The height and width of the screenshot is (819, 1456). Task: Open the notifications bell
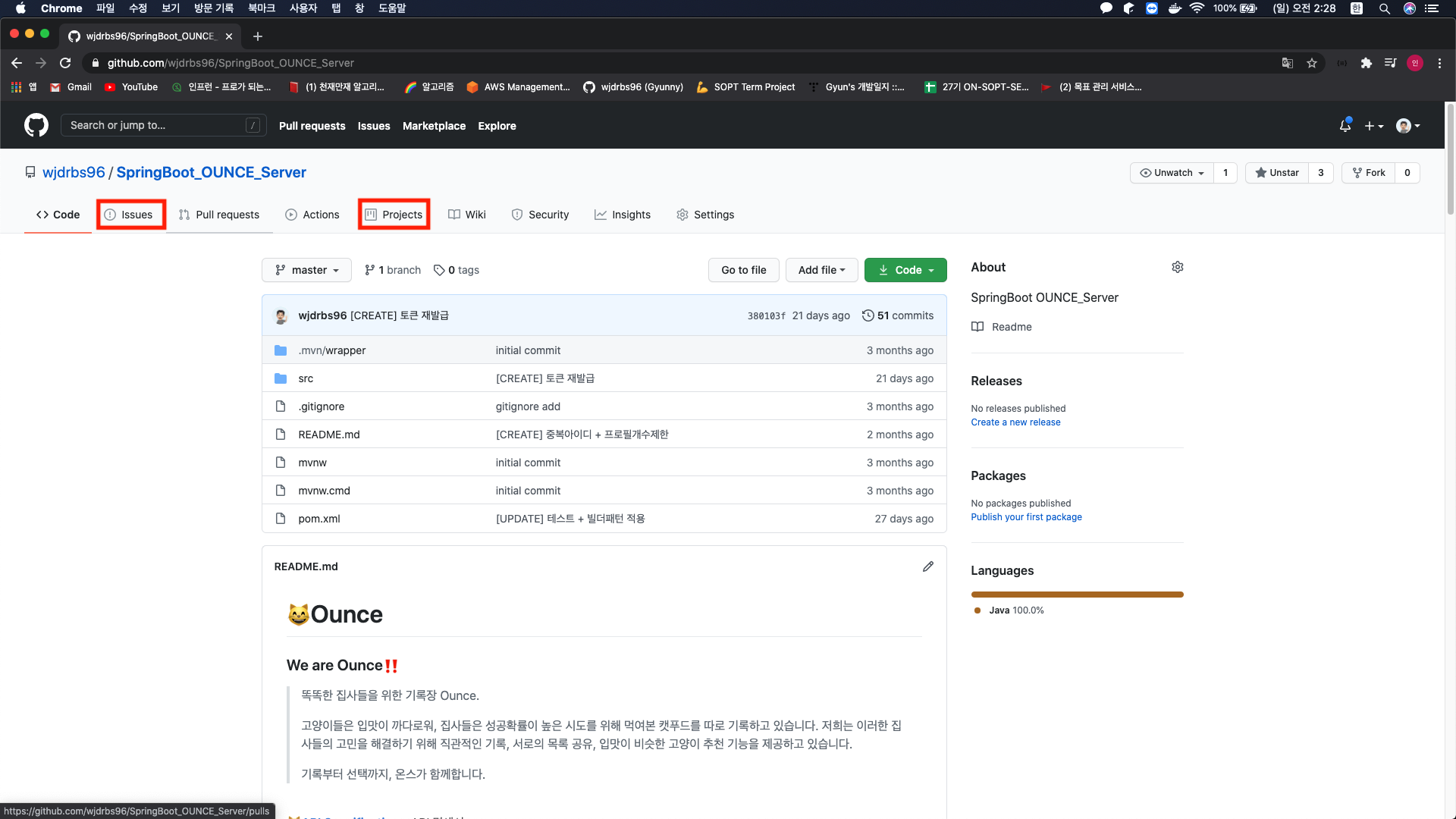tap(1345, 126)
